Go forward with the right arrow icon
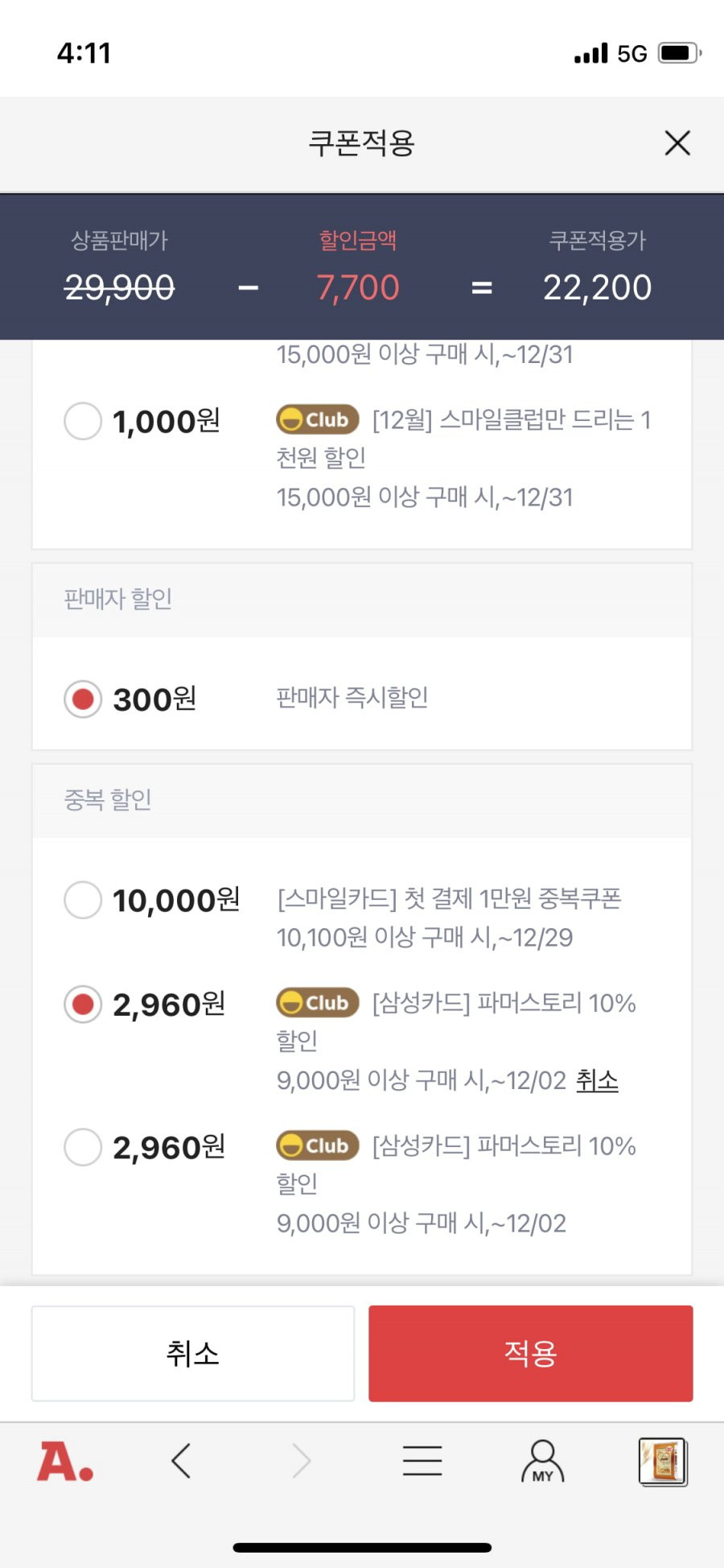The height and width of the screenshot is (1568, 724). pyautogui.click(x=301, y=1460)
